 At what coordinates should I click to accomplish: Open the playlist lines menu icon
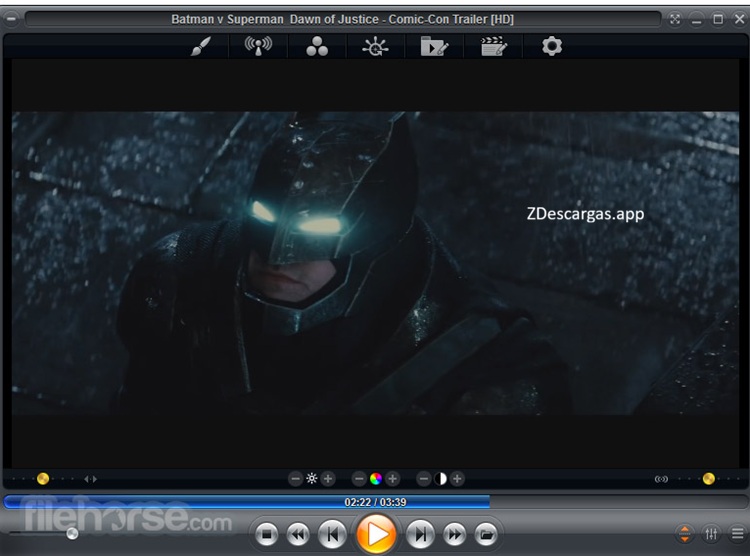738,534
